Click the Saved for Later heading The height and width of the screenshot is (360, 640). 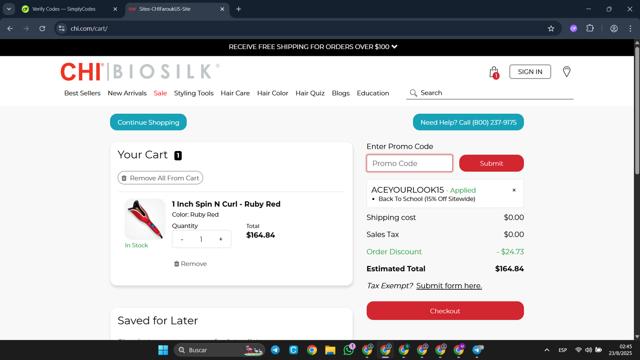click(x=158, y=321)
